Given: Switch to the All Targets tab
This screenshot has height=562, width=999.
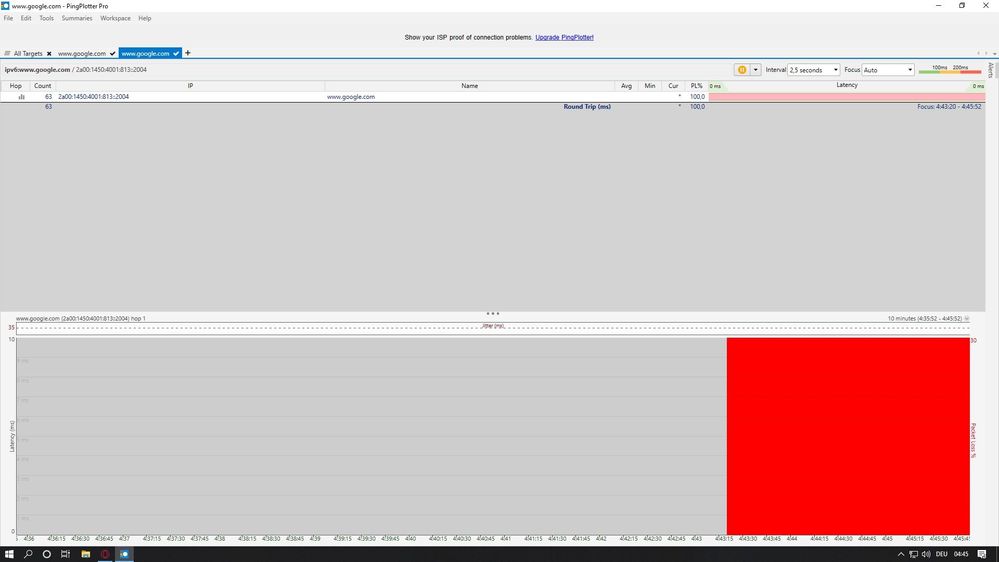Looking at the screenshot, I should [28, 54].
